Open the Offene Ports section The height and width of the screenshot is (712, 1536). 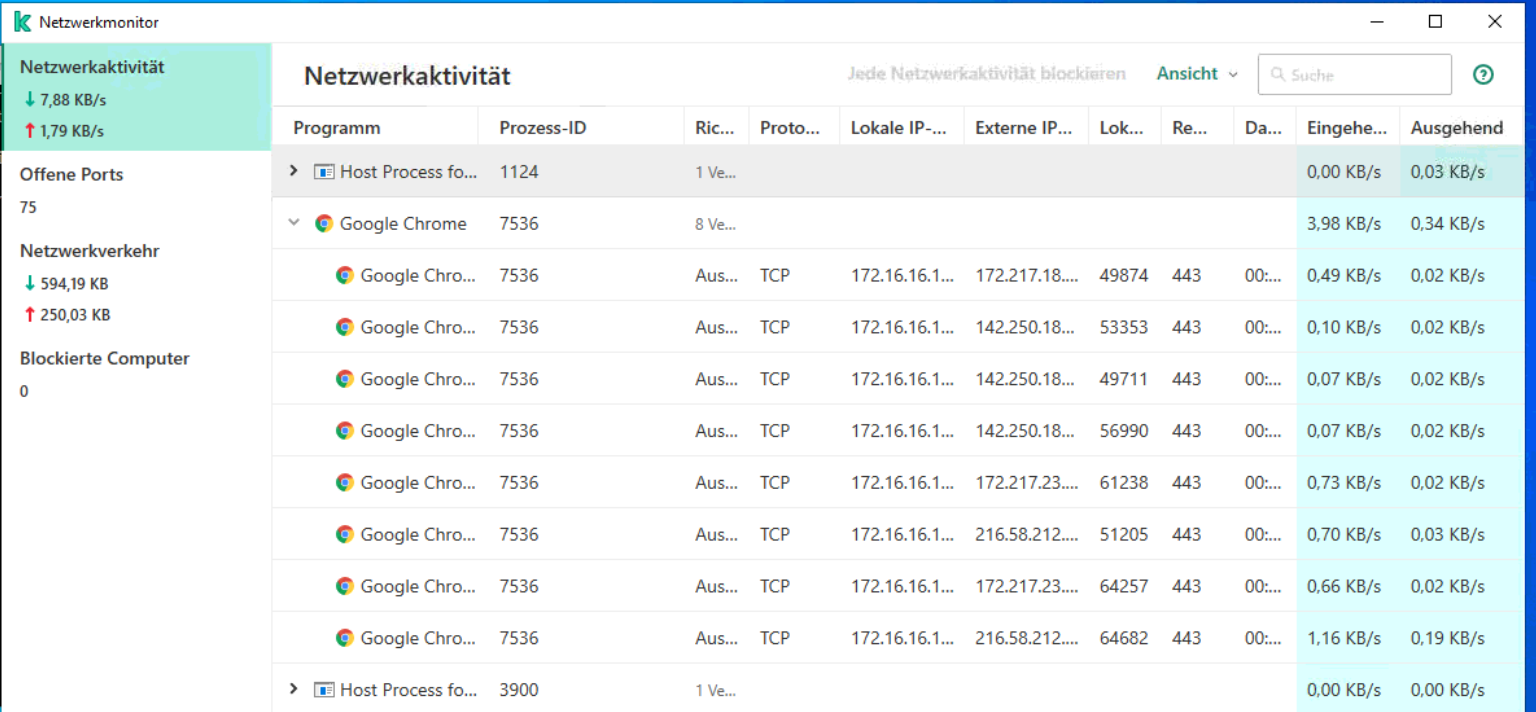[x=72, y=175]
